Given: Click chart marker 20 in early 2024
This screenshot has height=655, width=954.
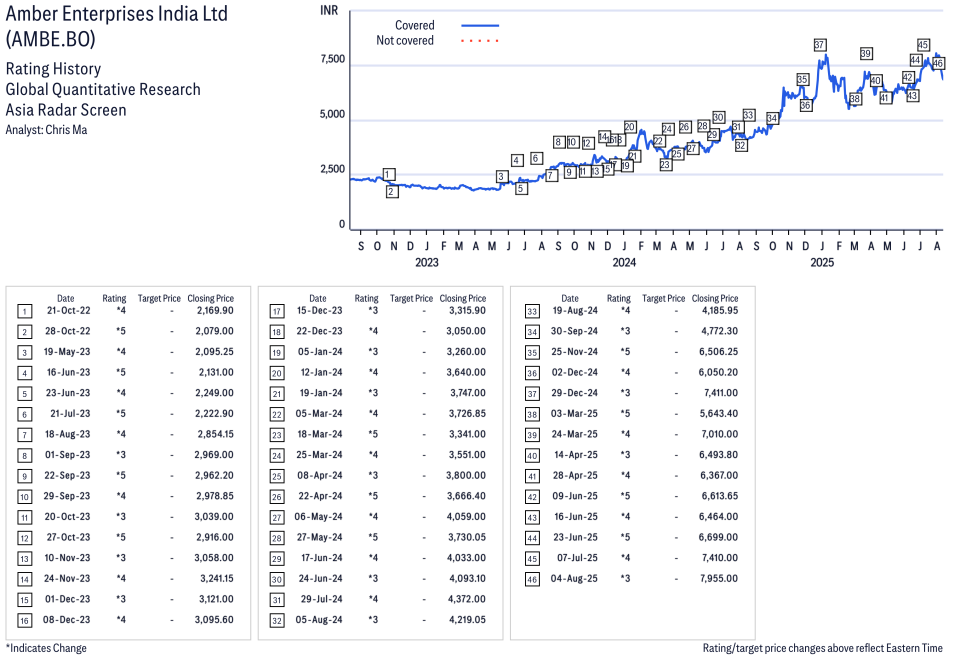Looking at the screenshot, I should (630, 127).
